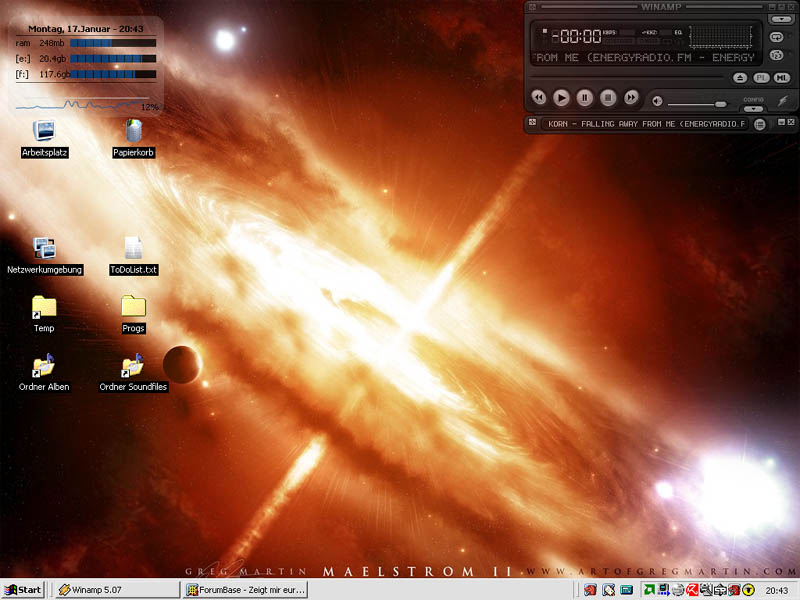
Task: Toggle the Media Library with ML button
Action: coord(782,78)
